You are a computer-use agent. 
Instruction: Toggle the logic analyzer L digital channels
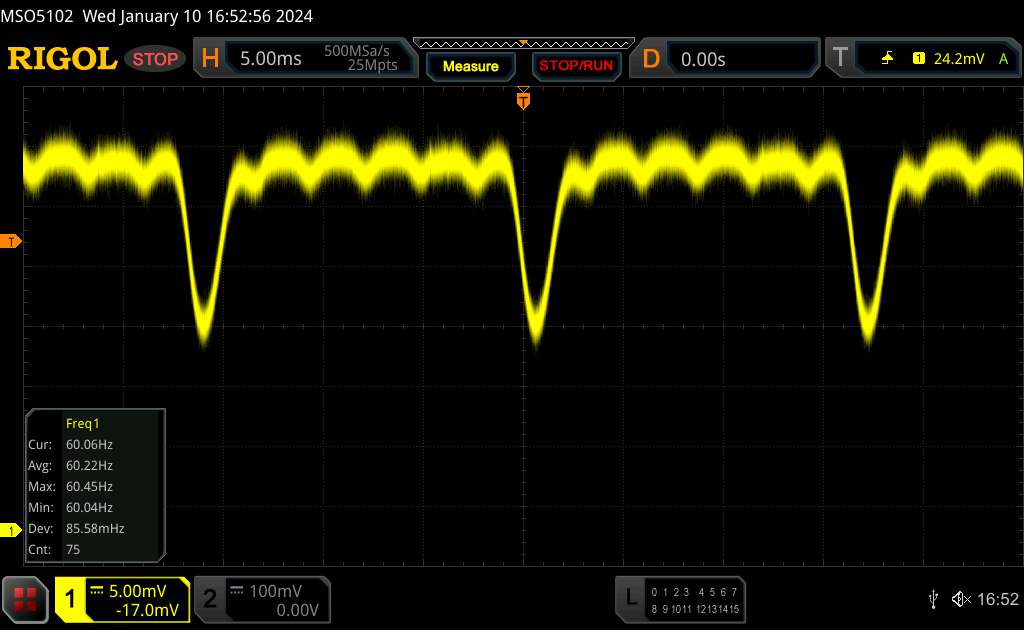[x=680, y=598]
